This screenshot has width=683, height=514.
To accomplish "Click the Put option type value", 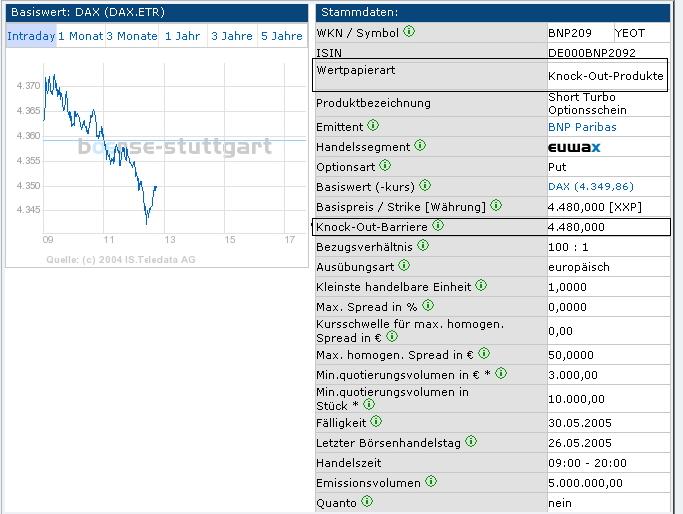I will pyautogui.click(x=557, y=167).
